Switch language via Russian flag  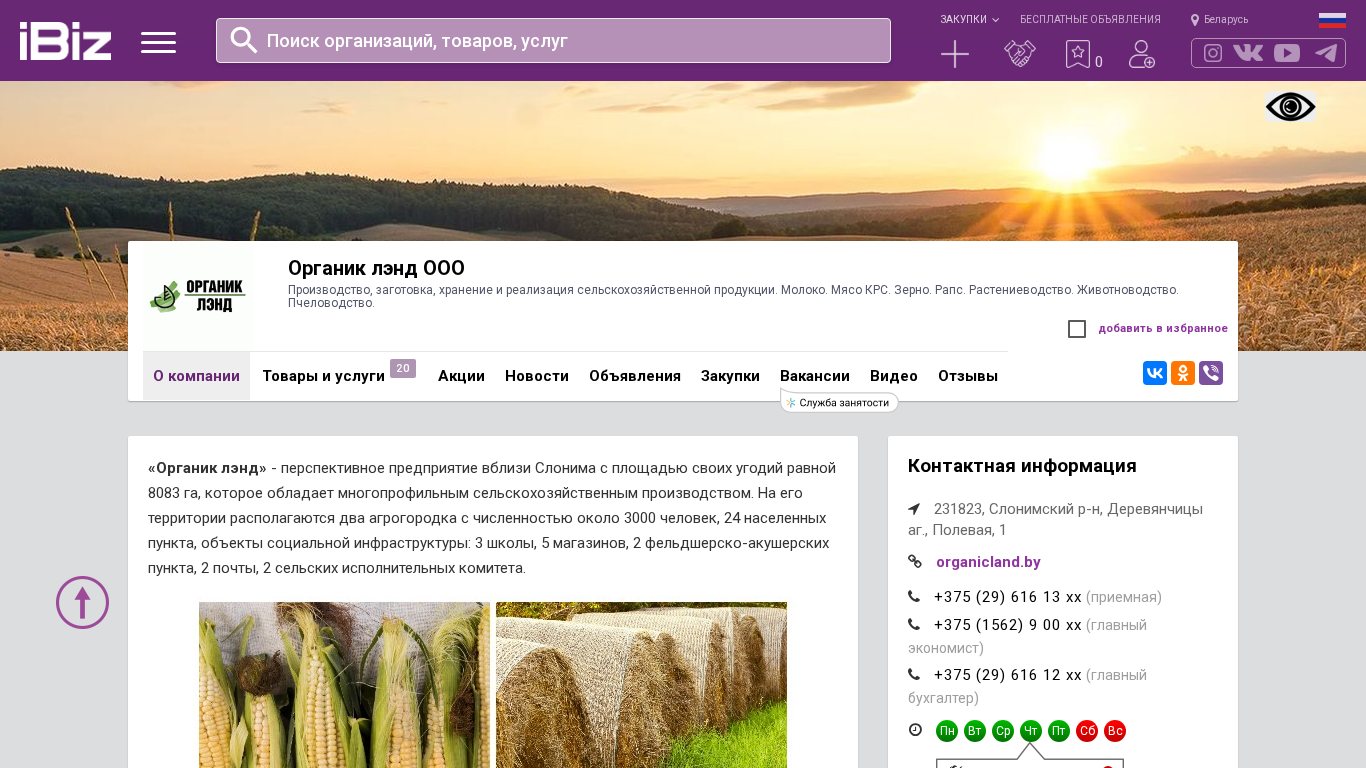(x=1332, y=20)
